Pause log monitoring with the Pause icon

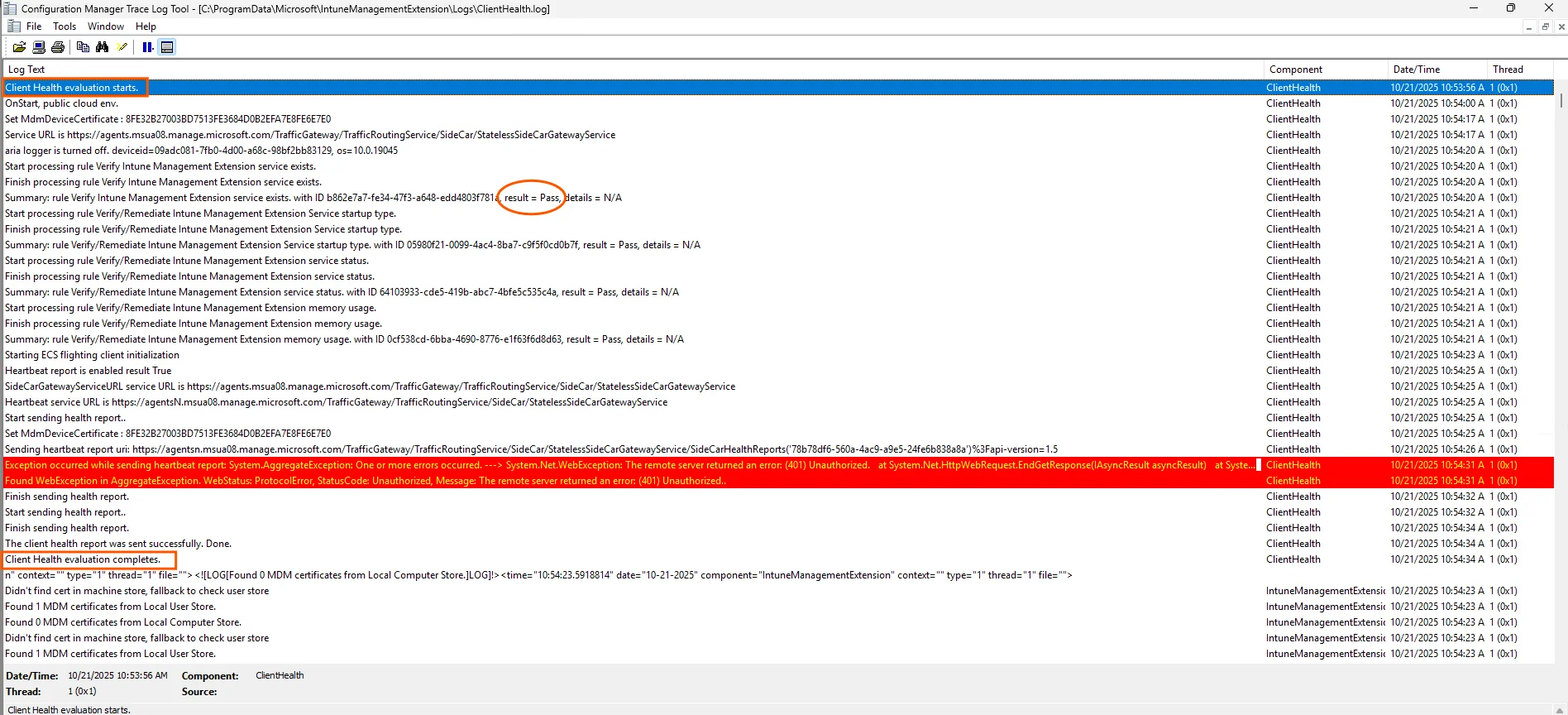[x=147, y=47]
